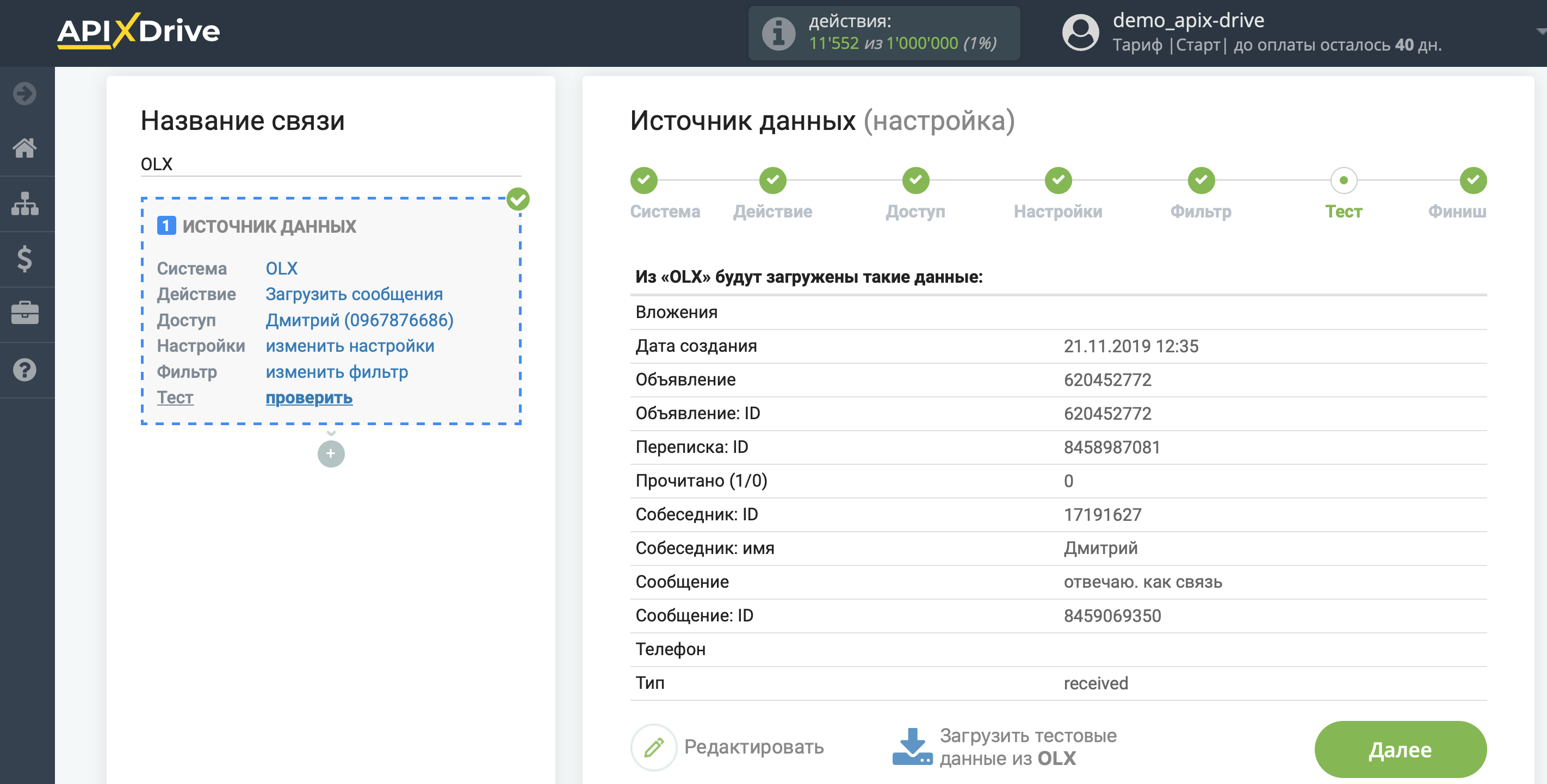Click the изменить настройки link
The height and width of the screenshot is (784, 1547).
click(350, 346)
